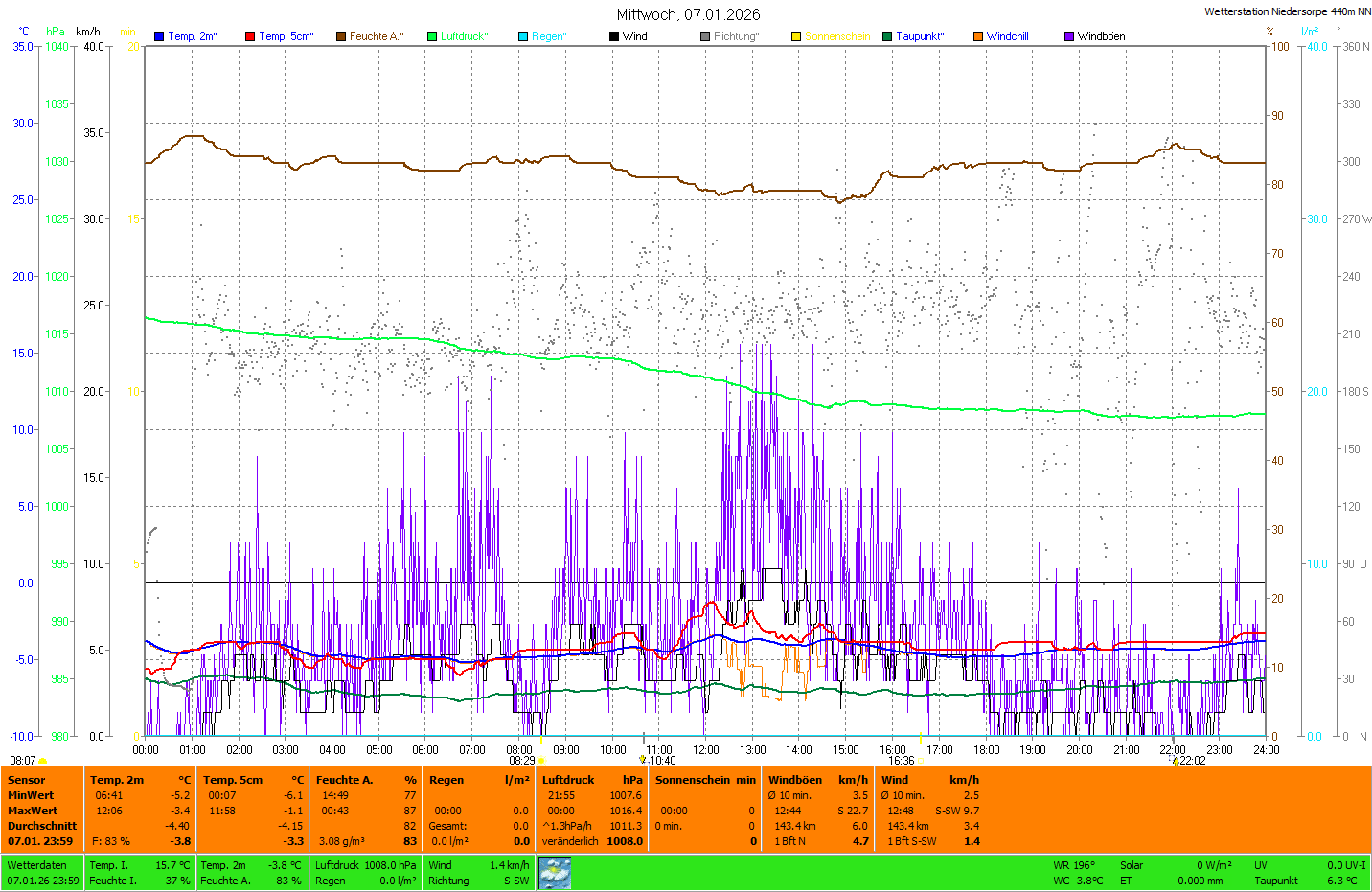This screenshot has width=1372, height=892.
Task: Click the cyan Regen legend square
Action: point(523,36)
